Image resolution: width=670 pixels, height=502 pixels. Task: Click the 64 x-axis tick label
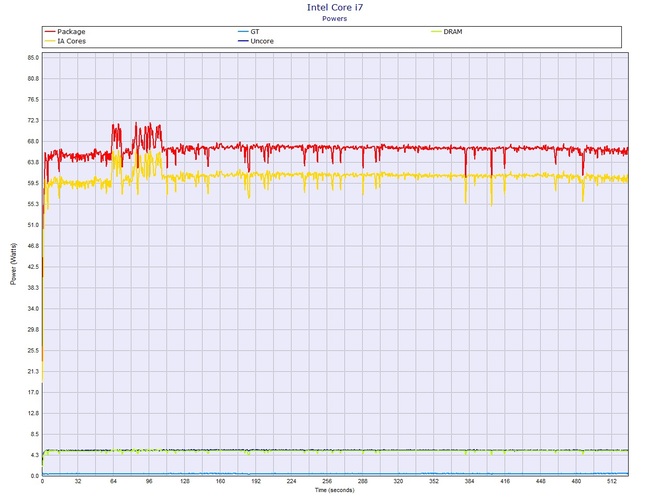pyautogui.click(x=113, y=481)
